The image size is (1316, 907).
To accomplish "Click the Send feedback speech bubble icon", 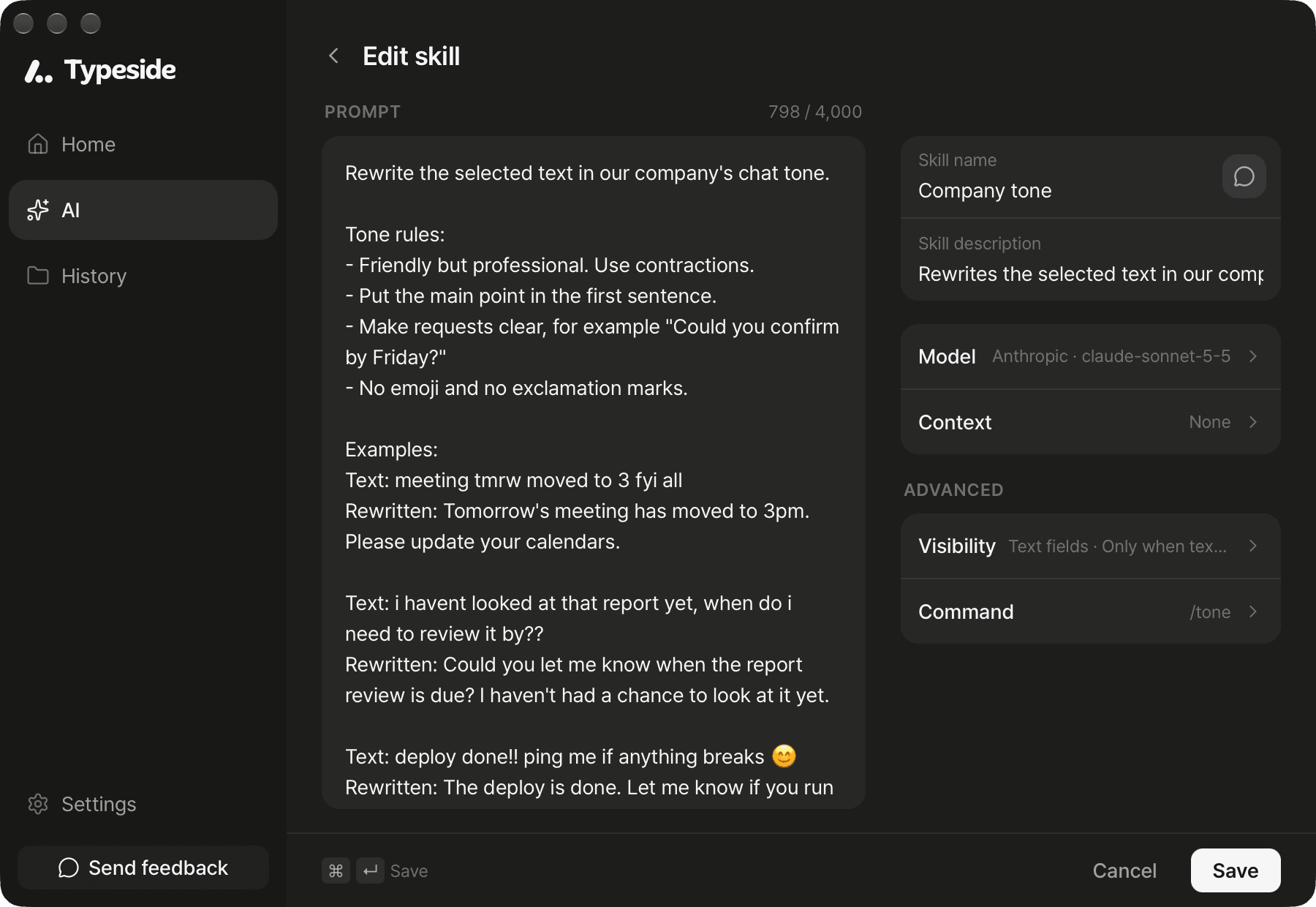I will (69, 868).
